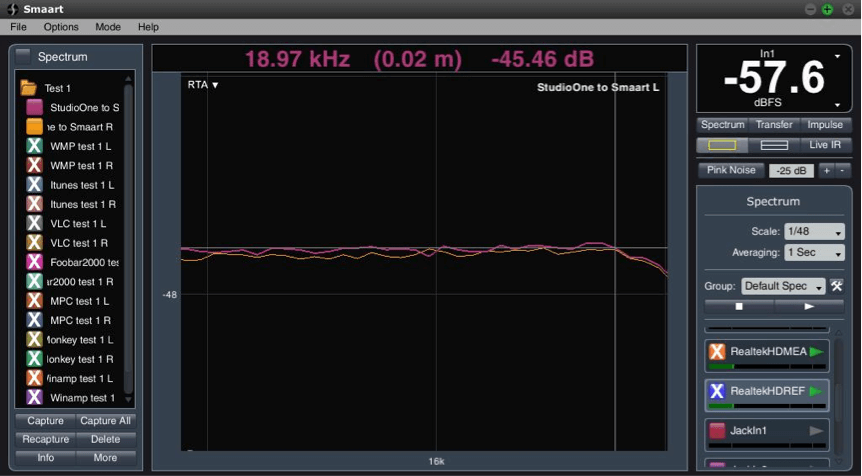Viewport: 862px width, 476px height.
Task: Click the Info button
Action: pos(45,457)
